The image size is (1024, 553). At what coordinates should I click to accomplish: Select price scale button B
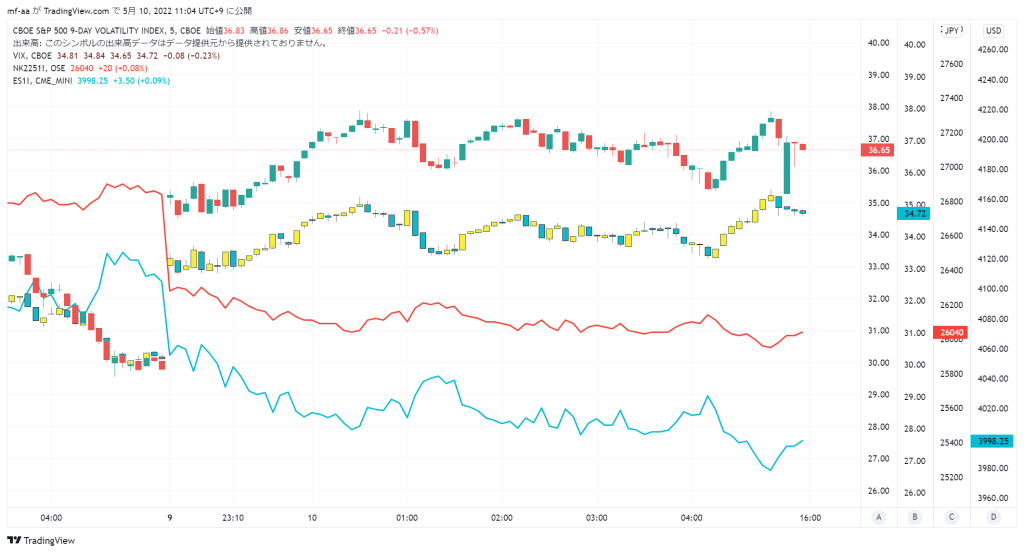(914, 517)
